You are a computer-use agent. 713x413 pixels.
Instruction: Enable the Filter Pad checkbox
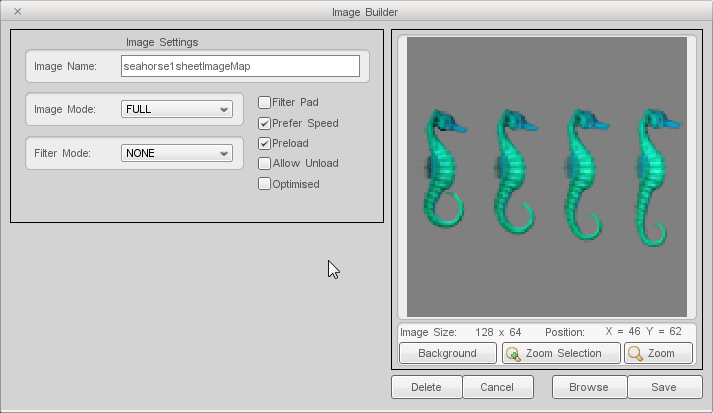(264, 102)
